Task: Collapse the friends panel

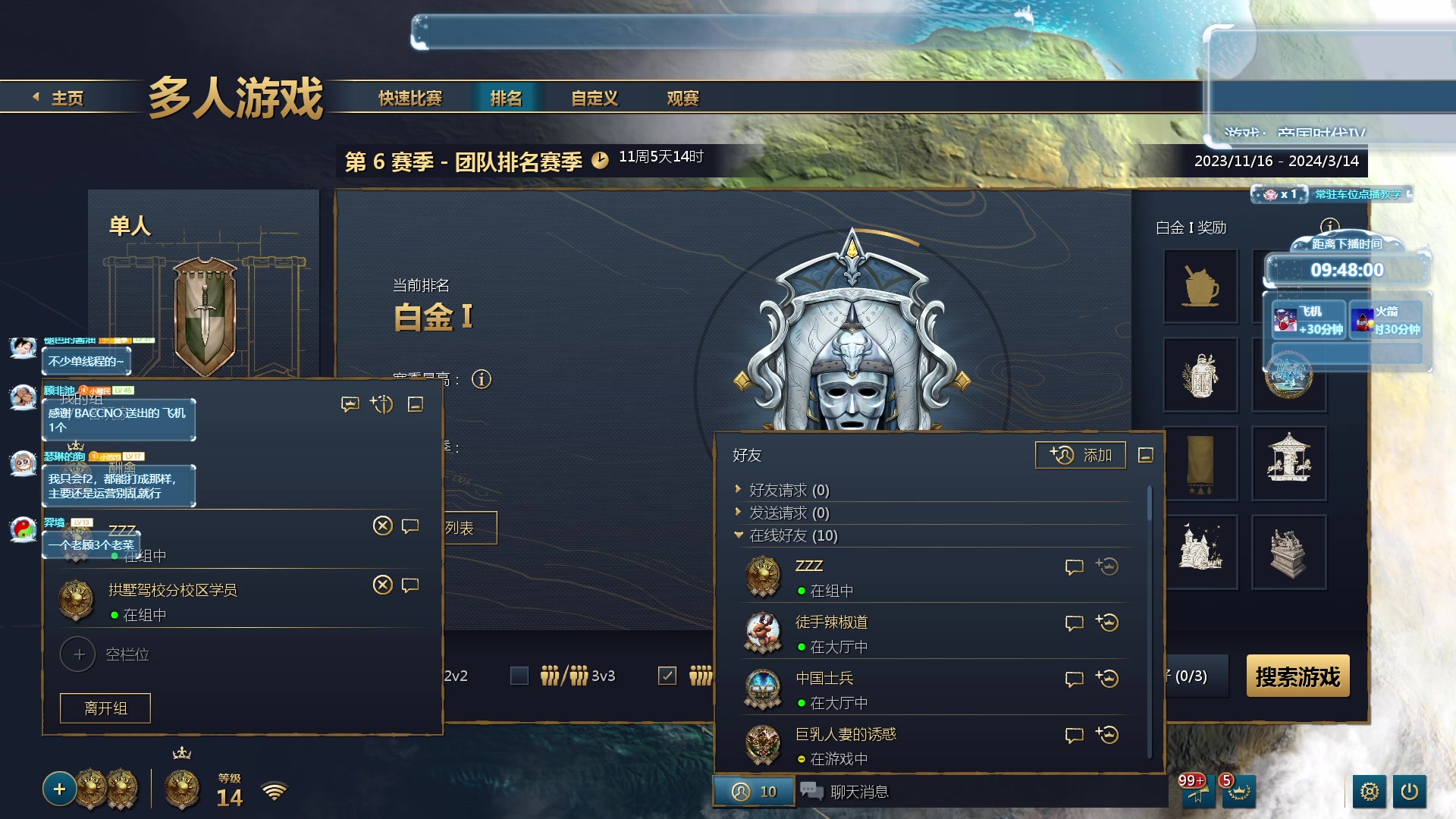Action: point(1146,455)
